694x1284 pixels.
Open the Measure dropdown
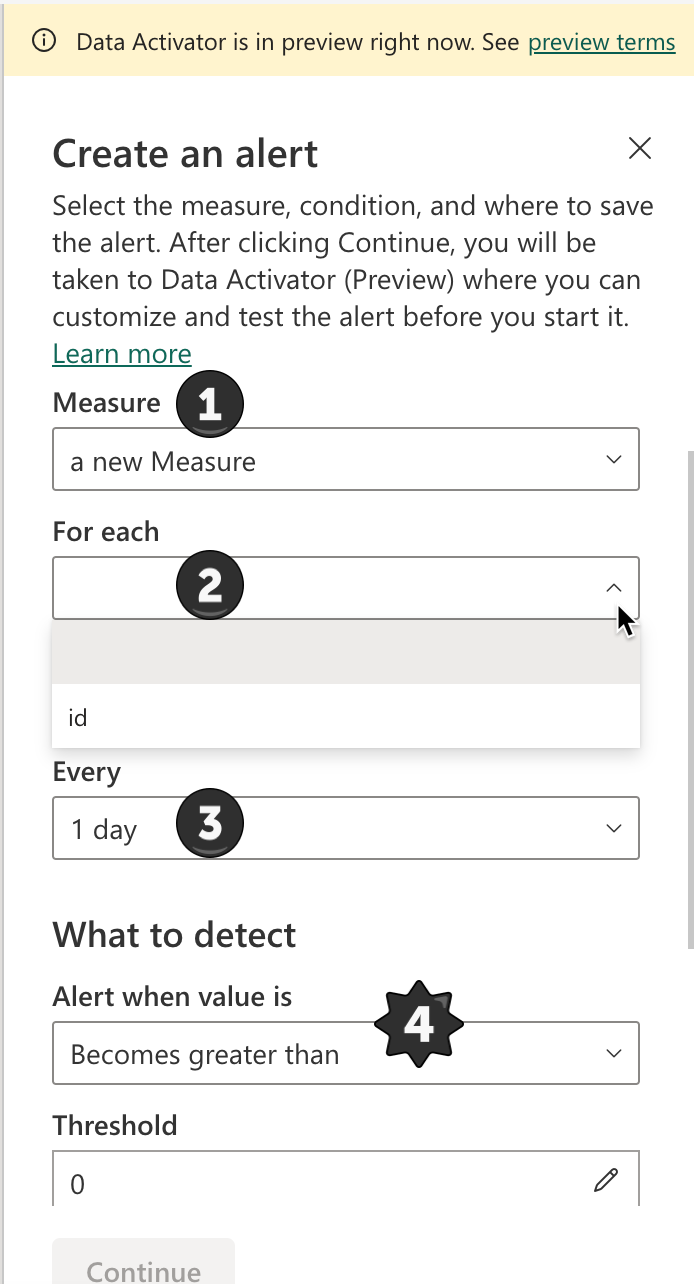pyautogui.click(x=613, y=459)
